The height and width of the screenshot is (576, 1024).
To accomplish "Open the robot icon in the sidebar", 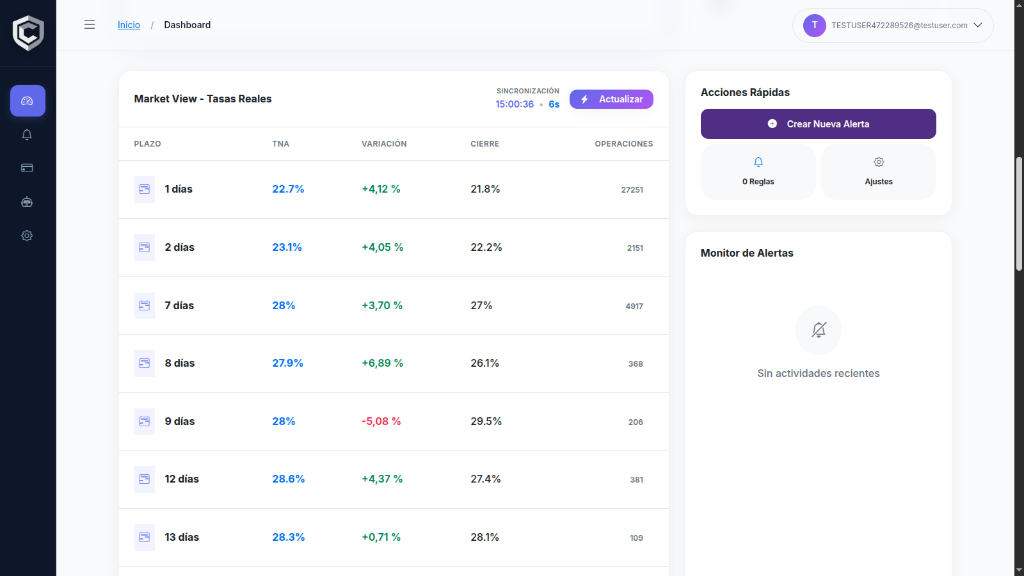I will (x=27, y=202).
